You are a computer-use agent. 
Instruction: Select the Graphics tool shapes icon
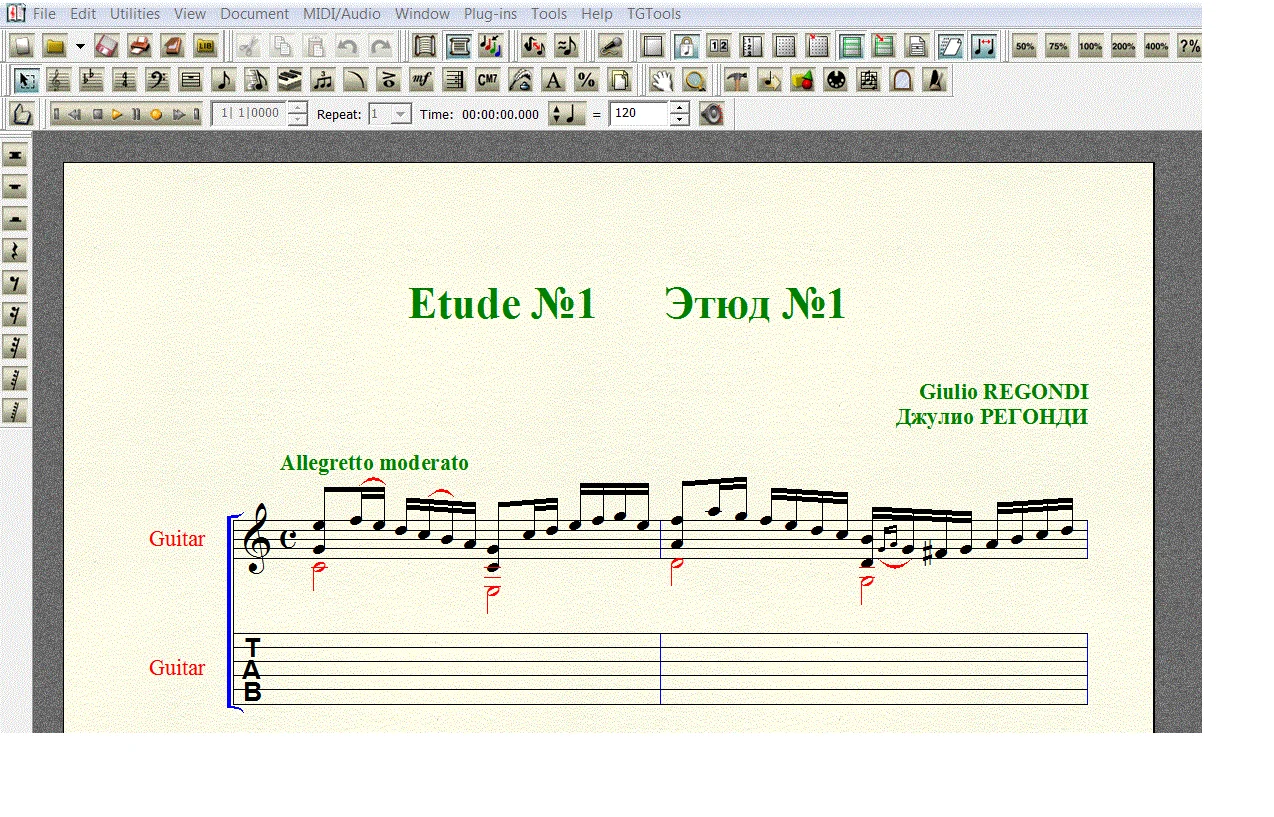tap(802, 80)
